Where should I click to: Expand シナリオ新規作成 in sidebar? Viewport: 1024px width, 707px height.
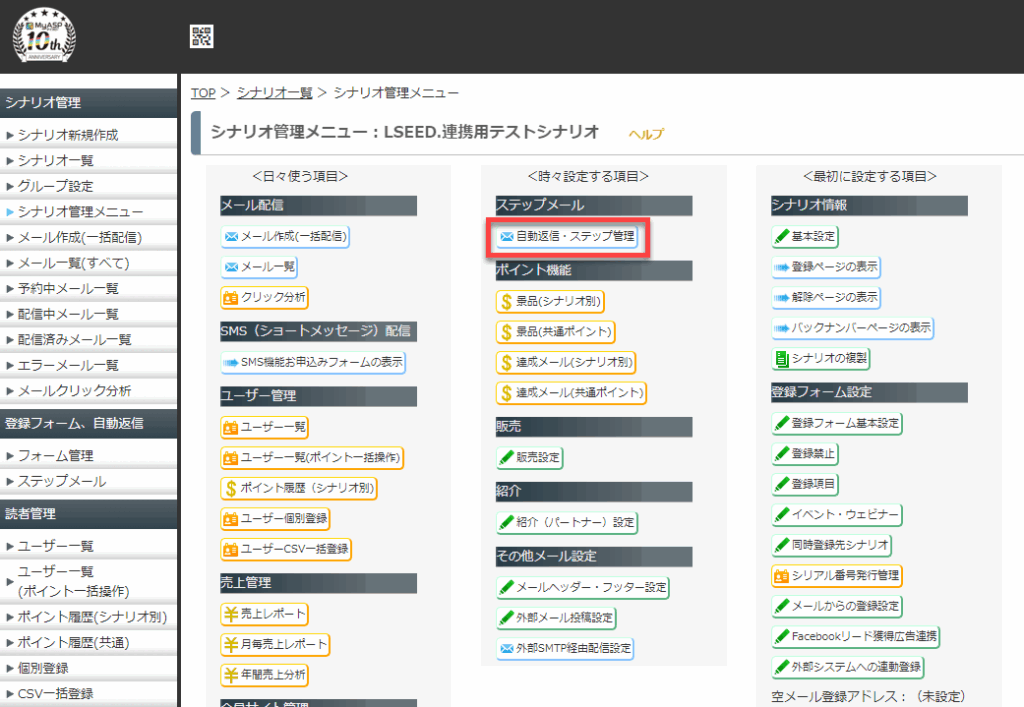pyautogui.click(x=68, y=134)
